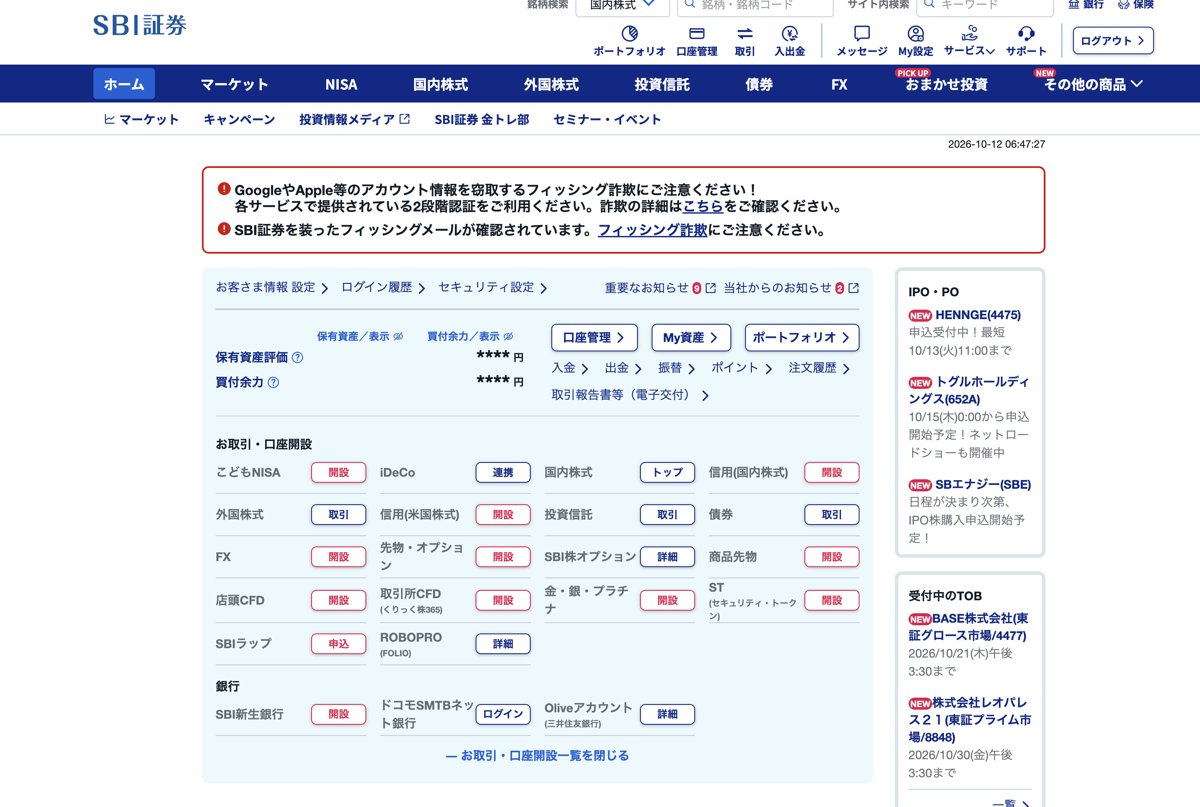Image resolution: width=1200 pixels, height=807 pixels.
Task: Click the SBI証券 logo
Action: tap(140, 25)
